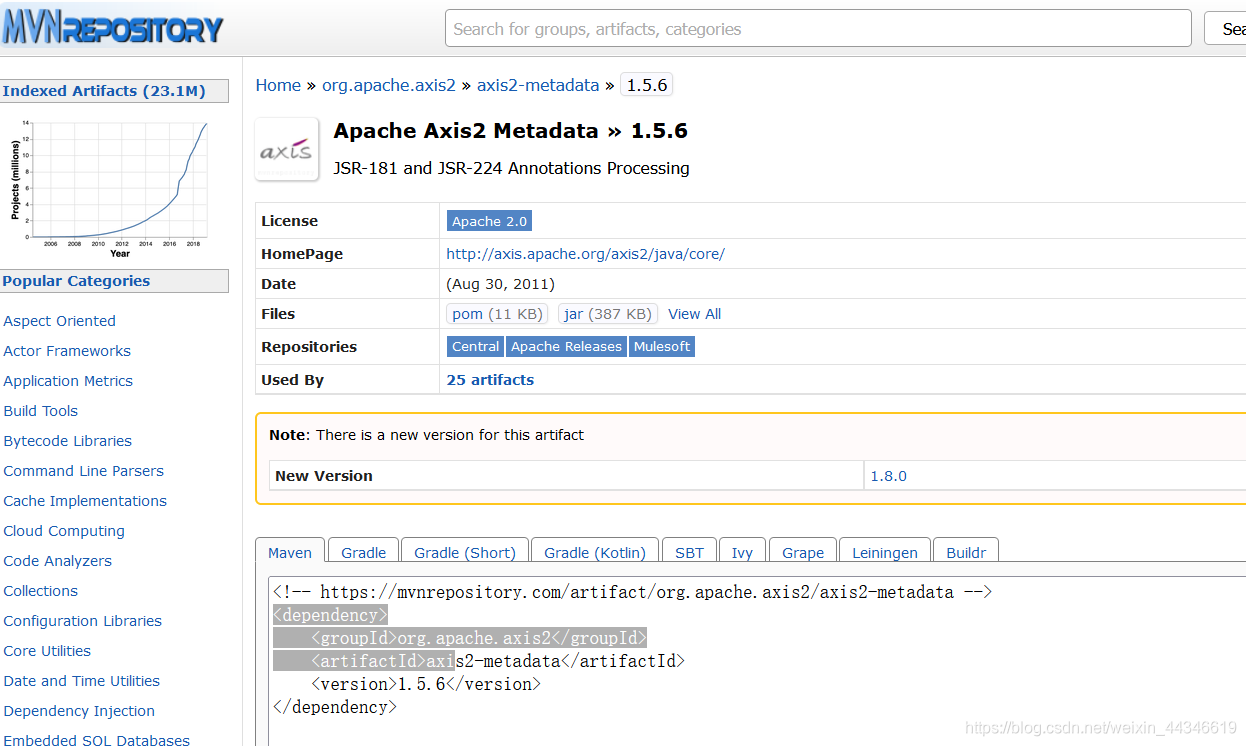Open Code Analyzers category

[x=57, y=561]
